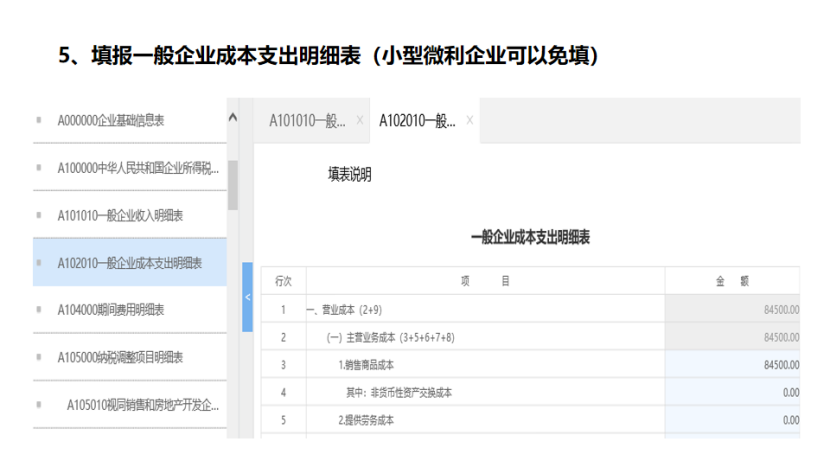Close the A102010 tab
The height and width of the screenshot is (468, 831).
[470, 121]
